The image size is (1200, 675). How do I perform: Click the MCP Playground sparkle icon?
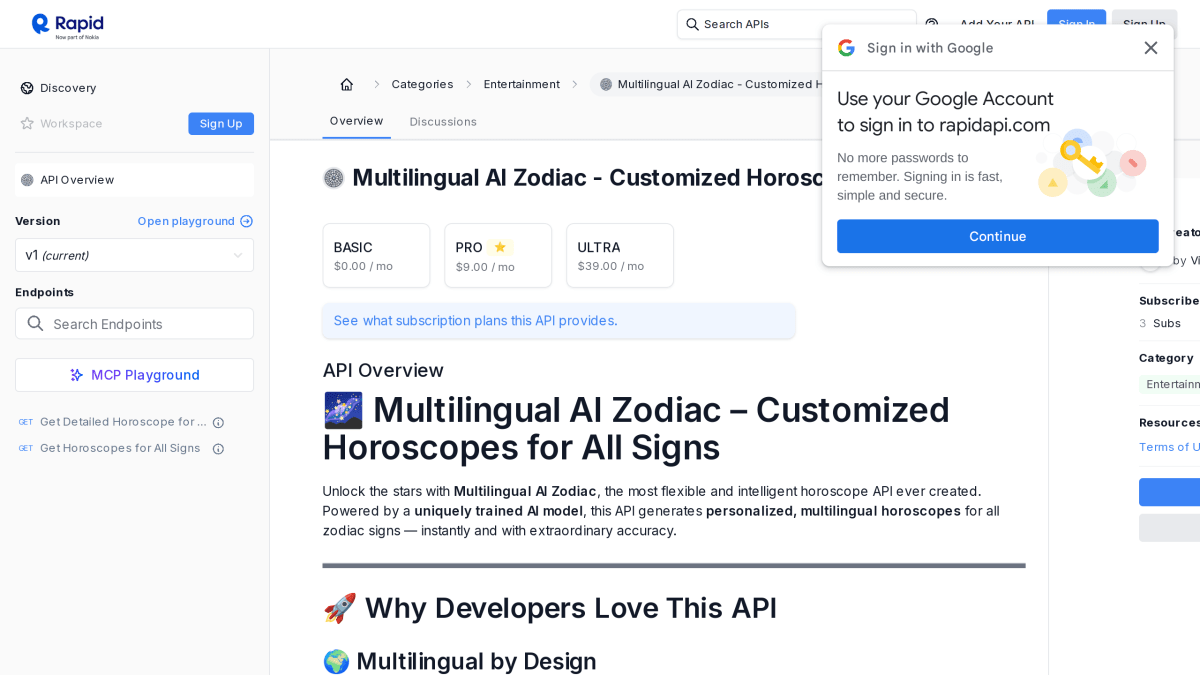pos(77,375)
